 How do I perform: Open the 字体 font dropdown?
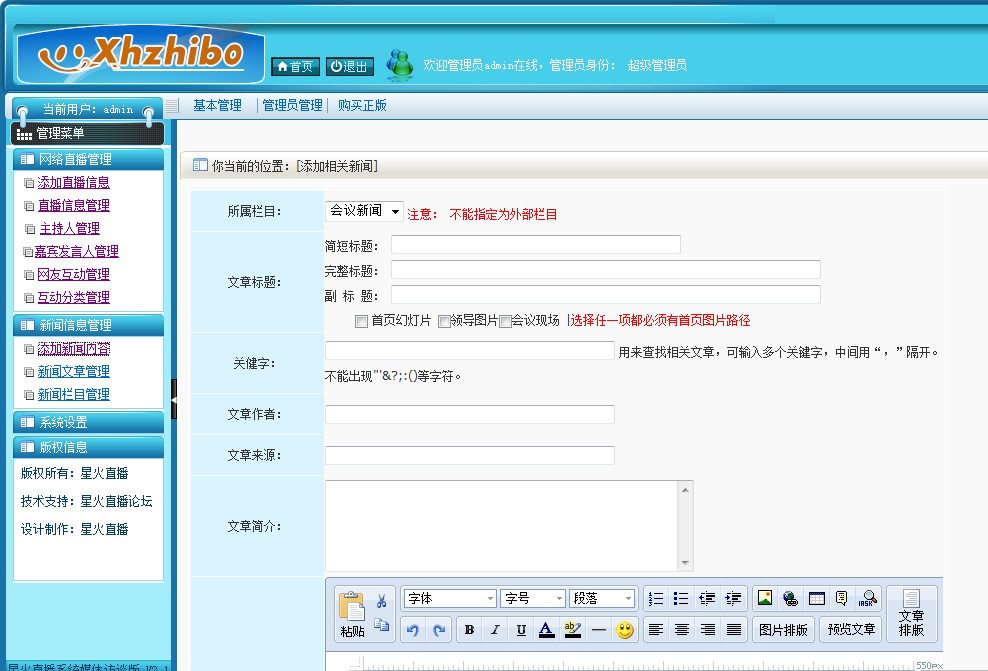pos(450,598)
